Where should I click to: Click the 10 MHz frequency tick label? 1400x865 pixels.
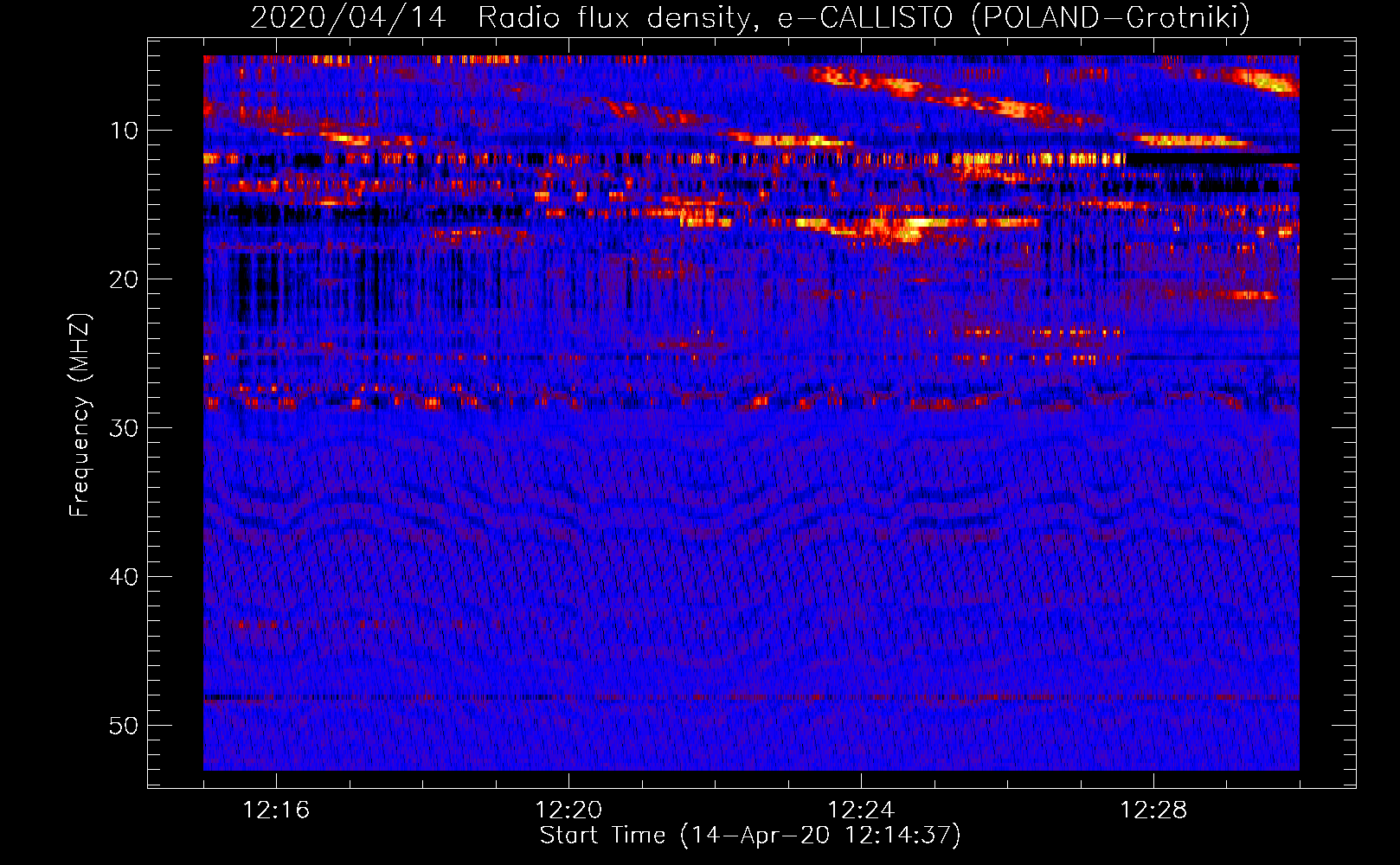(124, 131)
